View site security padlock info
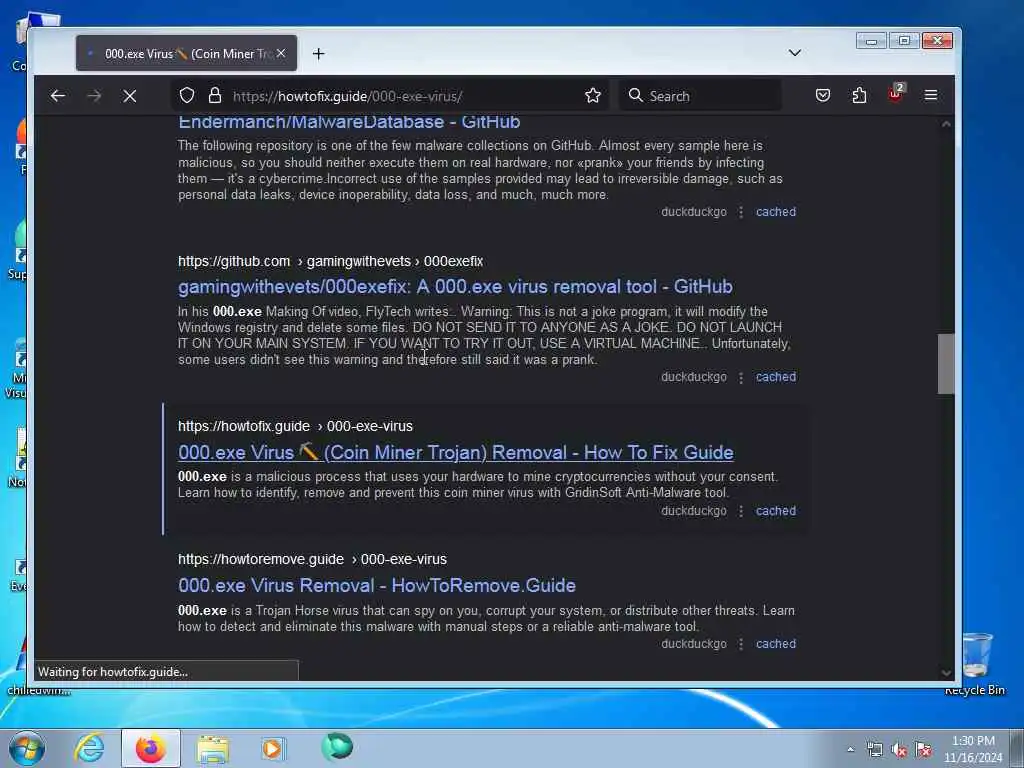Screen dimensions: 1024x768 pos(215,96)
